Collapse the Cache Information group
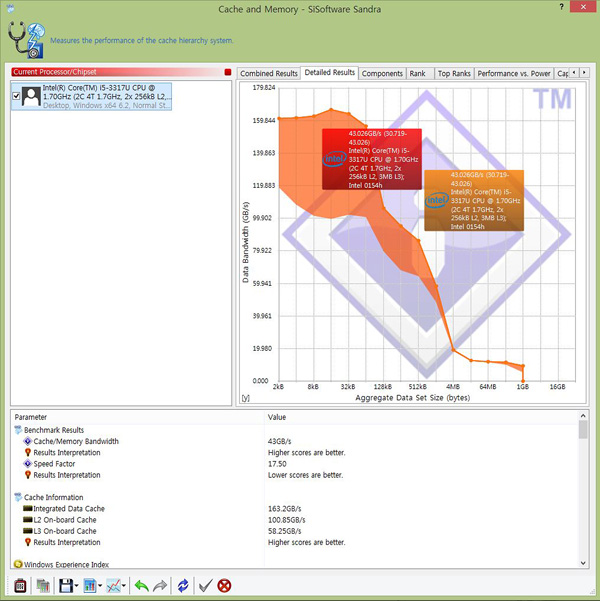Screen dimensions: 600x601 [x=18, y=498]
